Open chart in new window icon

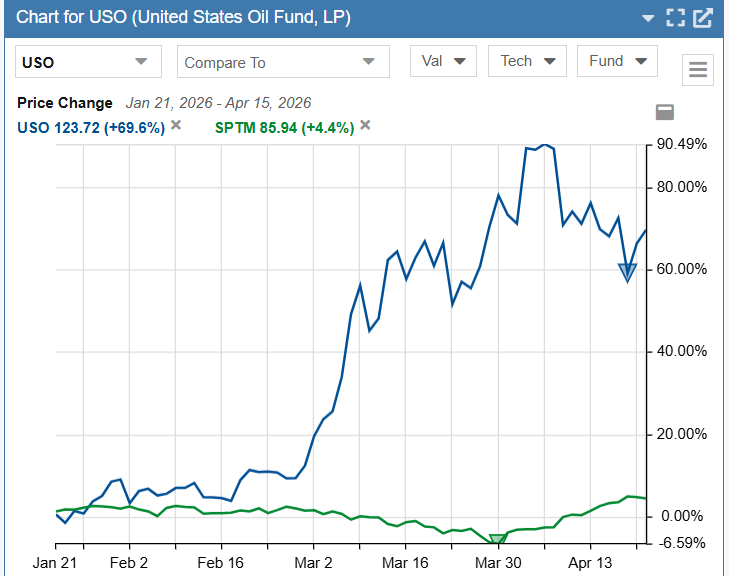click(702, 18)
